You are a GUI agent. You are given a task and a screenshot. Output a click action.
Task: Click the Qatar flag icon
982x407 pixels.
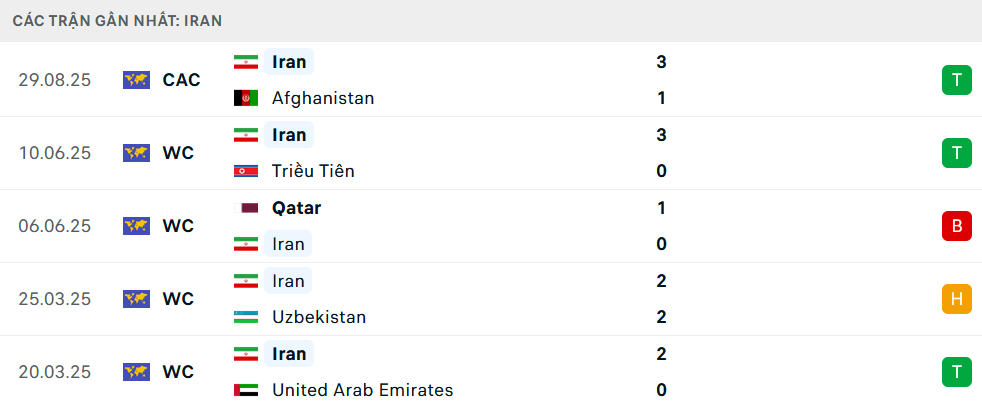[245, 208]
